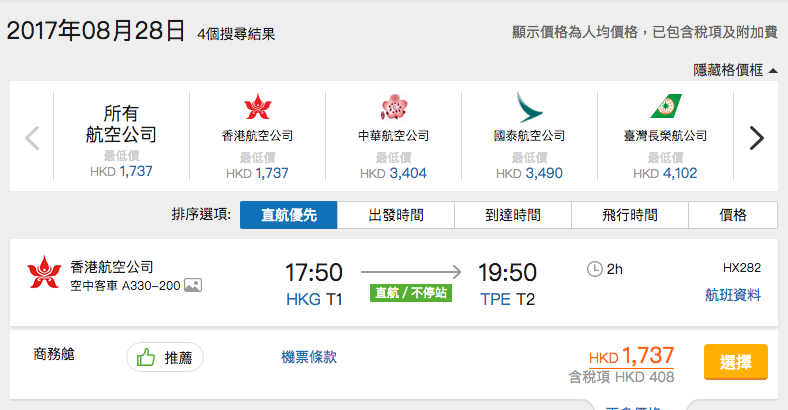Image resolution: width=788 pixels, height=410 pixels.
Task: Pick the EVA Air green logo filter
Action: 665,106
